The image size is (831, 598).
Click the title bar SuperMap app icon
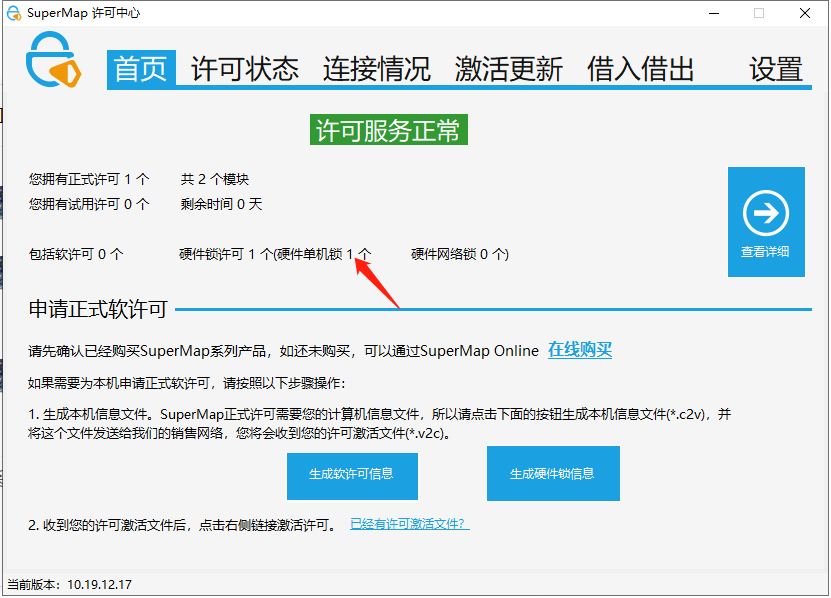click(14, 13)
